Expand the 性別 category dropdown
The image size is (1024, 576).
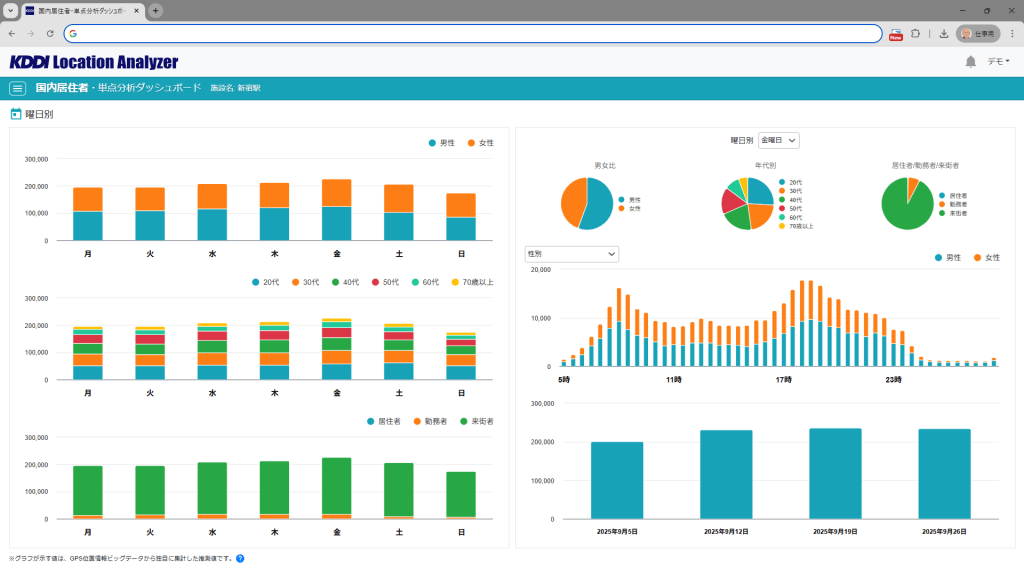(x=571, y=254)
